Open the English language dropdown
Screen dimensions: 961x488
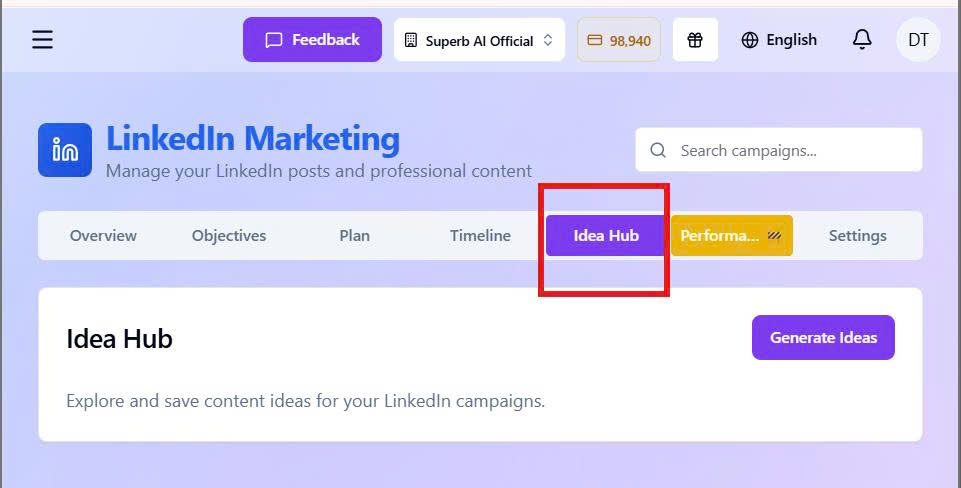(780, 40)
